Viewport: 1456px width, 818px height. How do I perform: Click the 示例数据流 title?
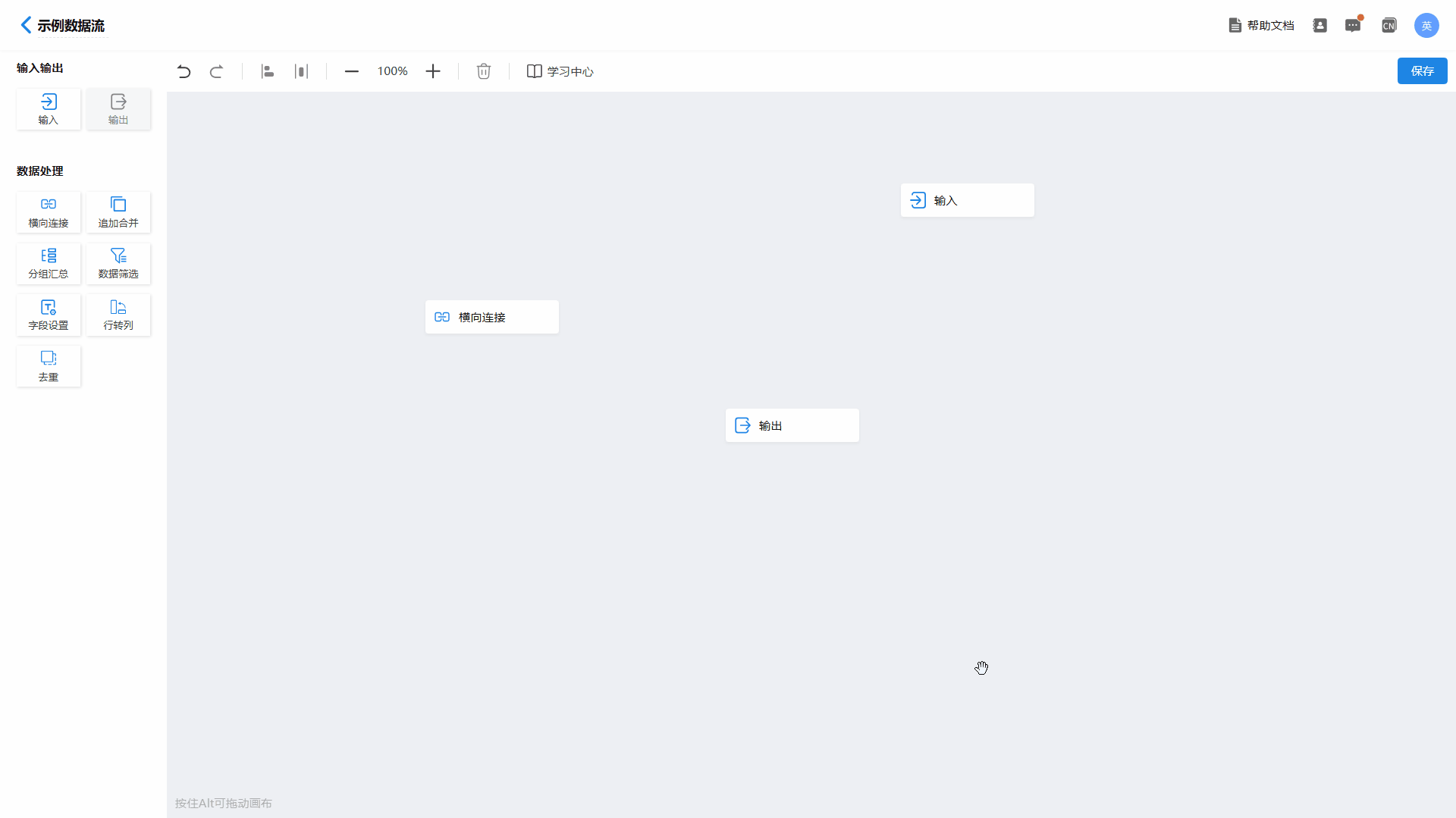coord(71,26)
